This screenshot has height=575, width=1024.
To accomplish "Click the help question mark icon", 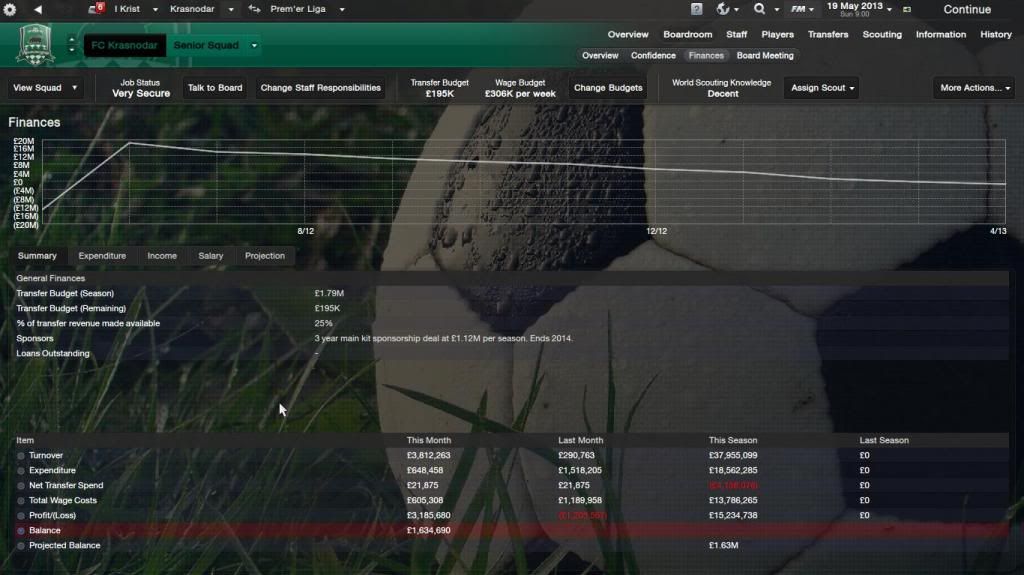I will (696, 9).
